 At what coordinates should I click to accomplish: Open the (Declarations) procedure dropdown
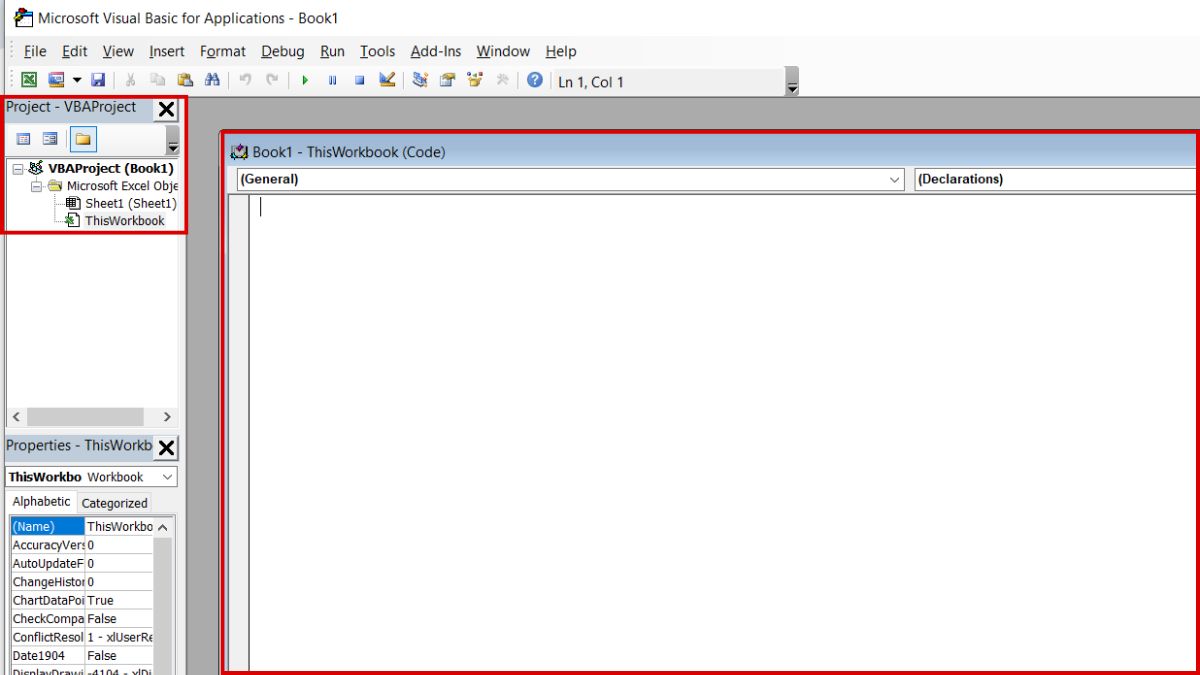(1056, 179)
